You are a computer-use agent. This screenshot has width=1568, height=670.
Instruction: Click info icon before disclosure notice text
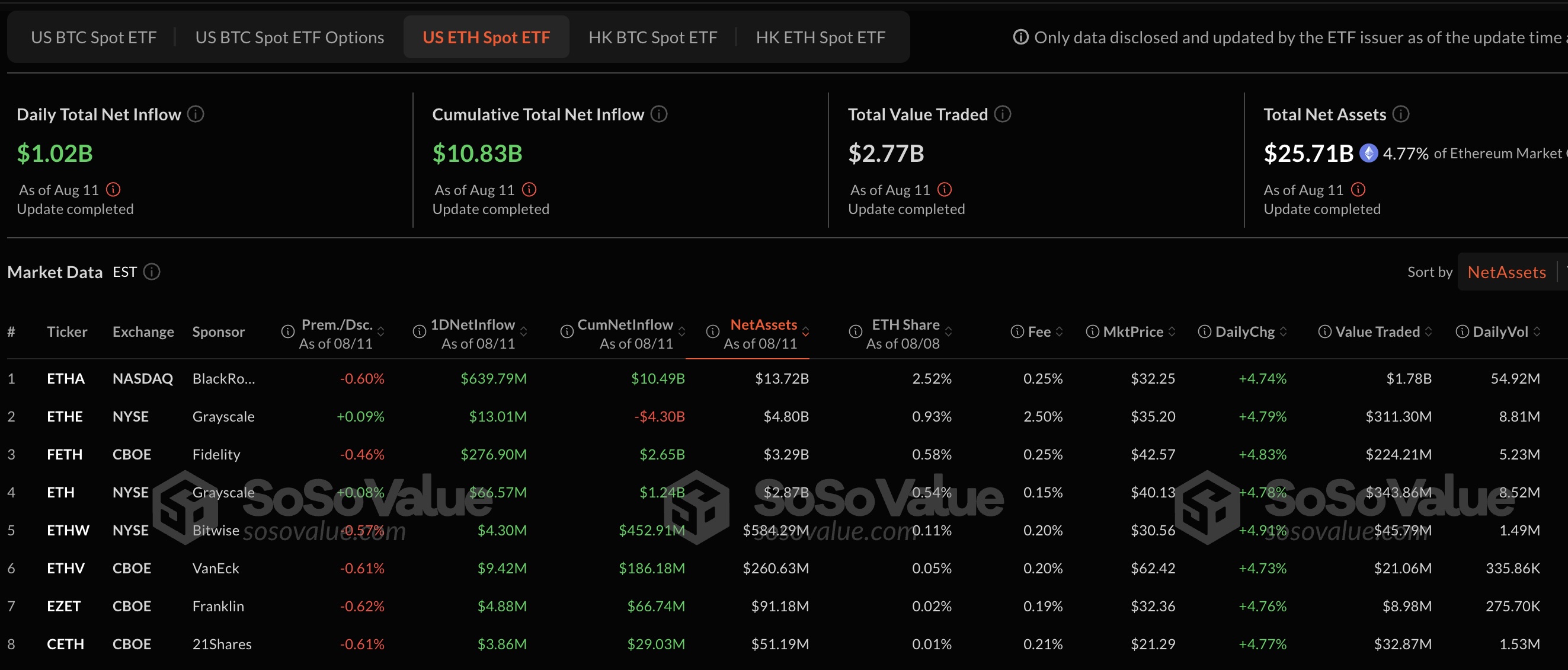click(x=1021, y=37)
